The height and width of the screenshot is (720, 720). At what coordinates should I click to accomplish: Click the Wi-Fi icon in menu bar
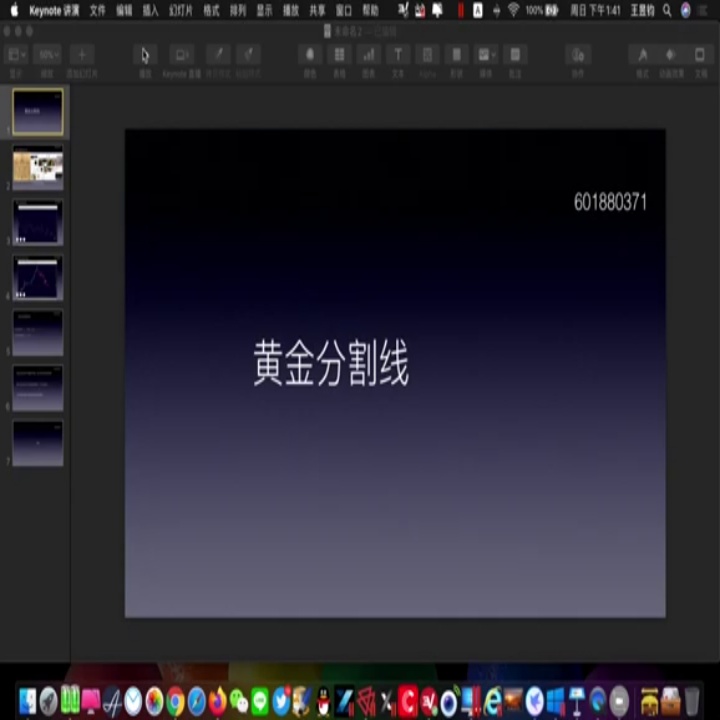click(x=514, y=10)
